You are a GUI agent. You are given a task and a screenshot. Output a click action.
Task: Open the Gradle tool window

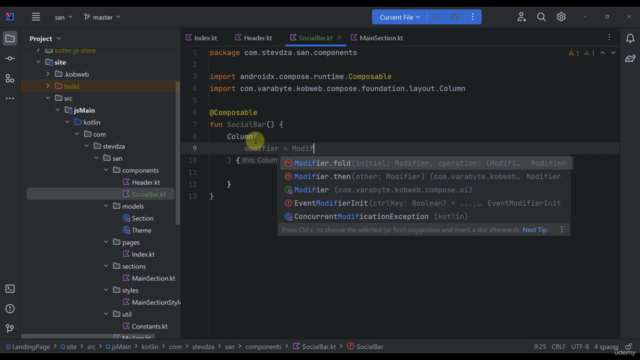pos(630,58)
